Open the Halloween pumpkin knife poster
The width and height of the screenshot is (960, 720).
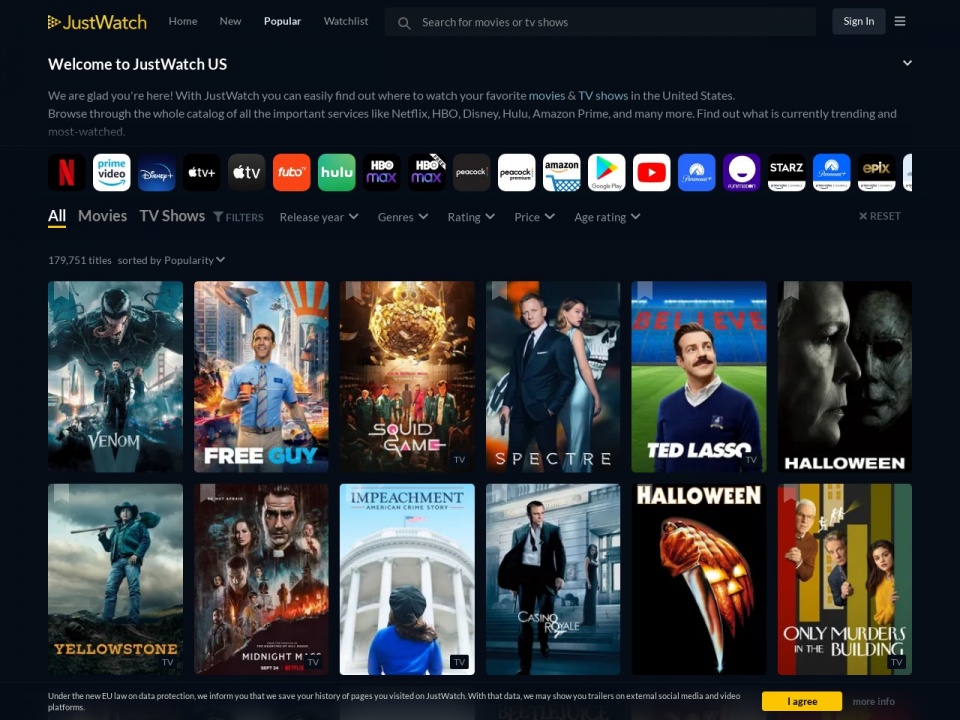(699, 580)
